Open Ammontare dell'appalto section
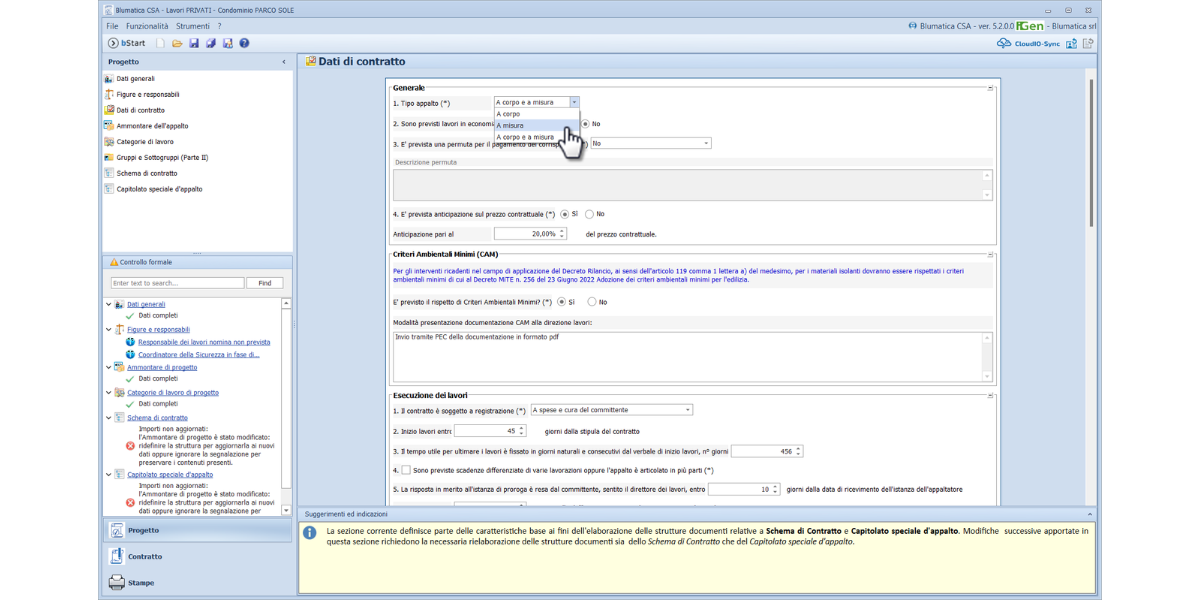Viewport: 1200px width, 600px height. tap(152, 126)
